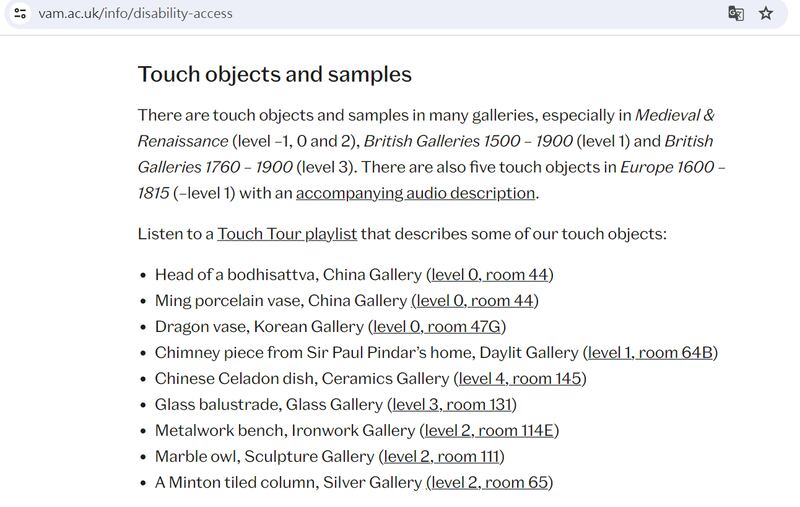Click the Metalwork bench list item text
The width and height of the screenshot is (800, 507).
[284, 430]
